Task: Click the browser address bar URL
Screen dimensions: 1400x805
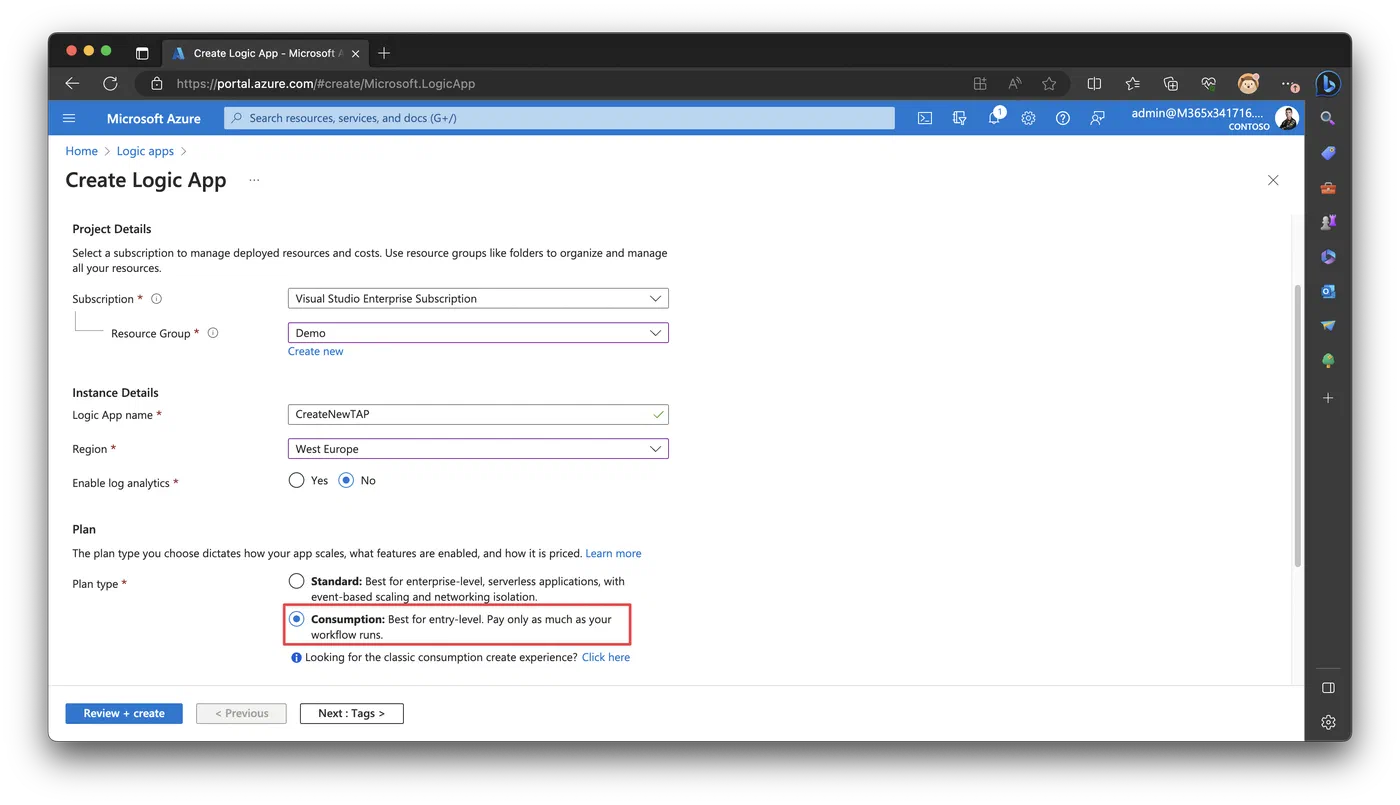Action: pyautogui.click(x=326, y=84)
